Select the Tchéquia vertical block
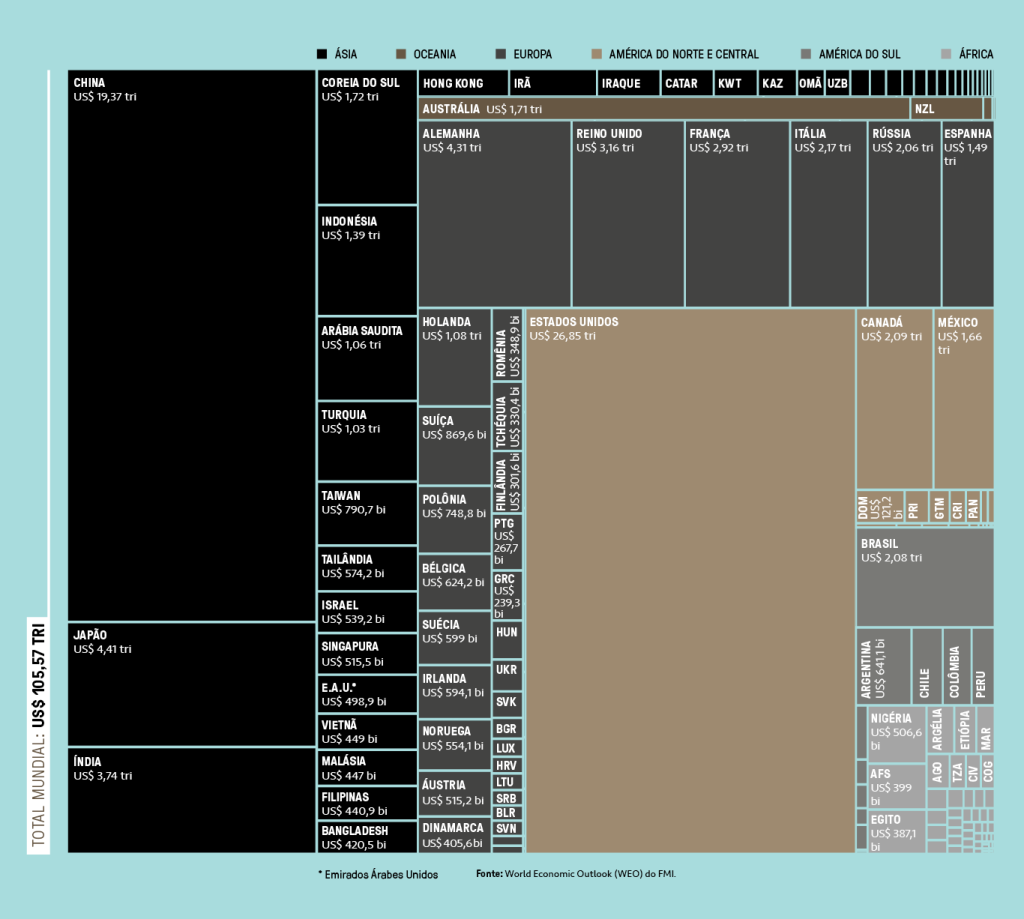This screenshot has width=1024, height=919. 507,416
